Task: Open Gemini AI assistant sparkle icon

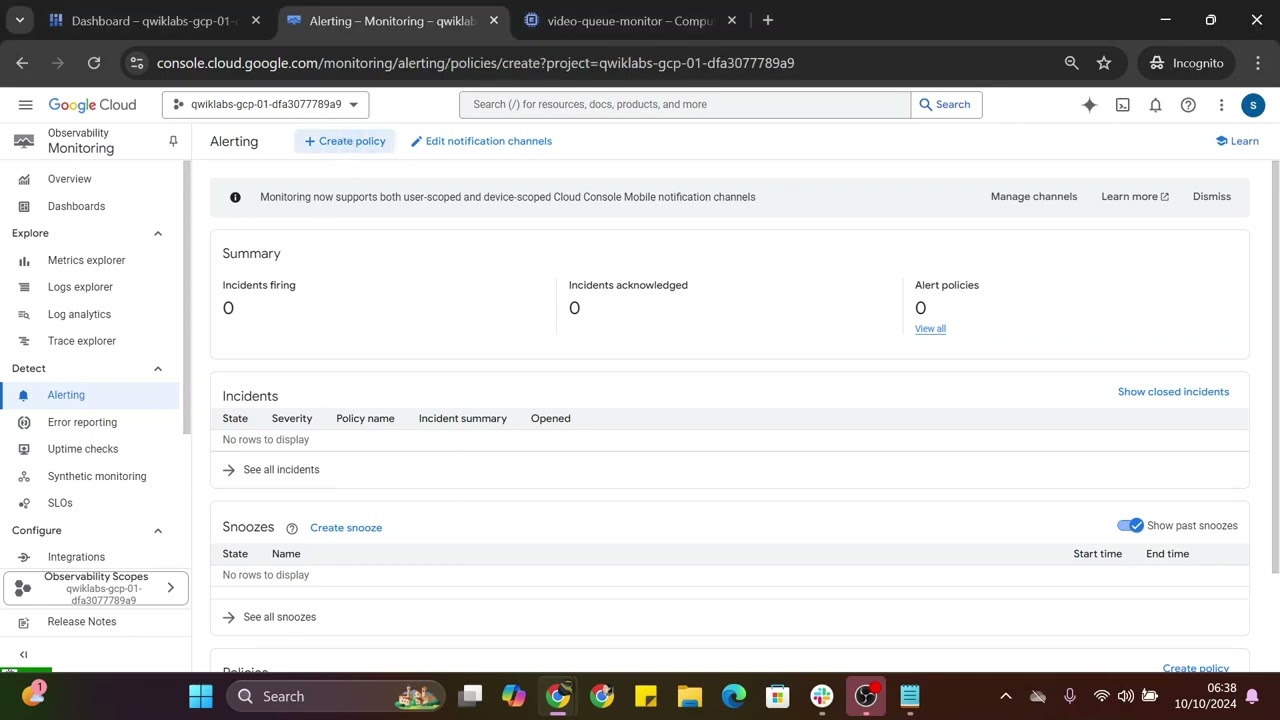Action: (1090, 105)
